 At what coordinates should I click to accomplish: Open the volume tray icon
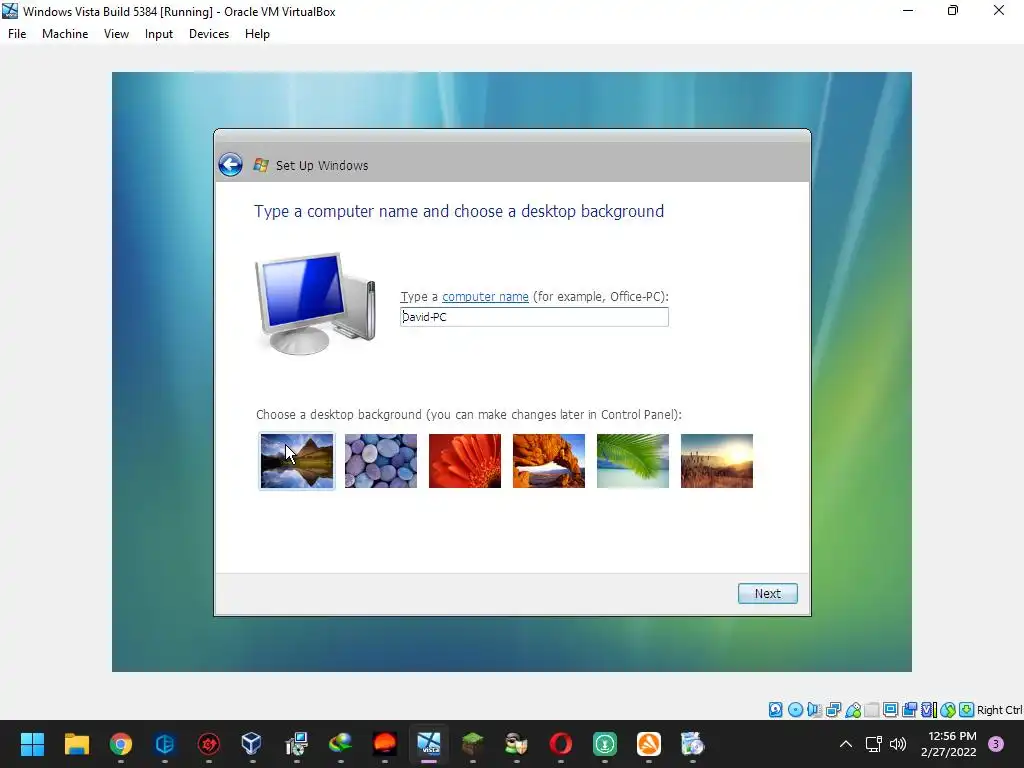pyautogui.click(x=899, y=744)
